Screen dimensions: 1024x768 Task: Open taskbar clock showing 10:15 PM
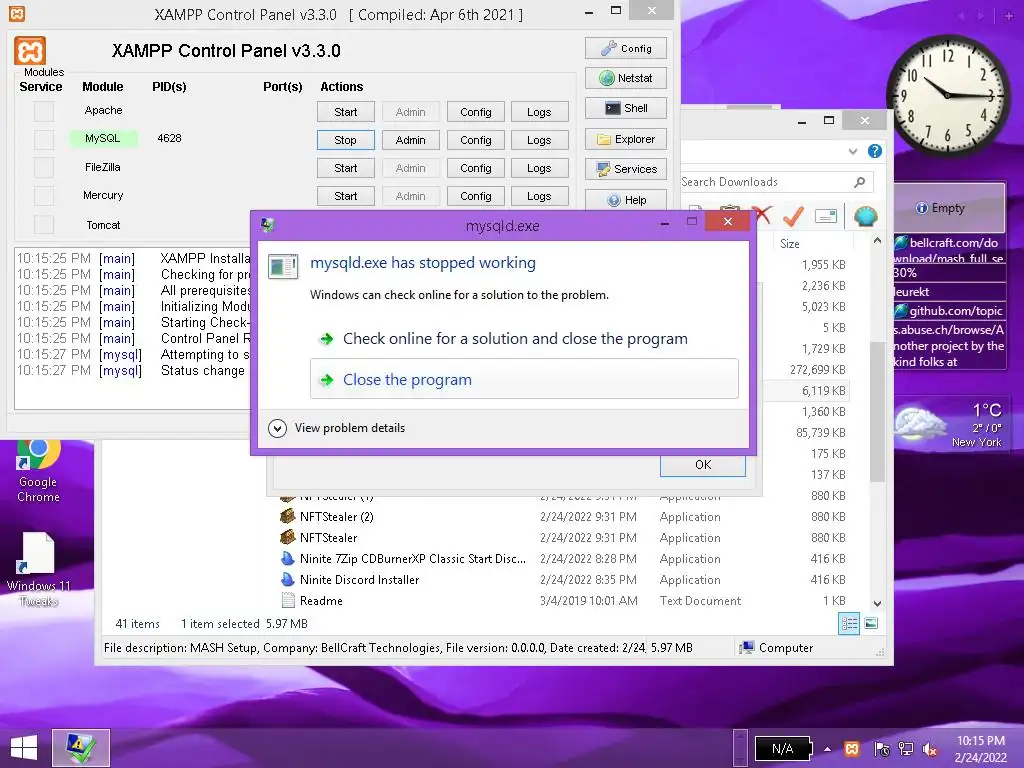coord(980,748)
